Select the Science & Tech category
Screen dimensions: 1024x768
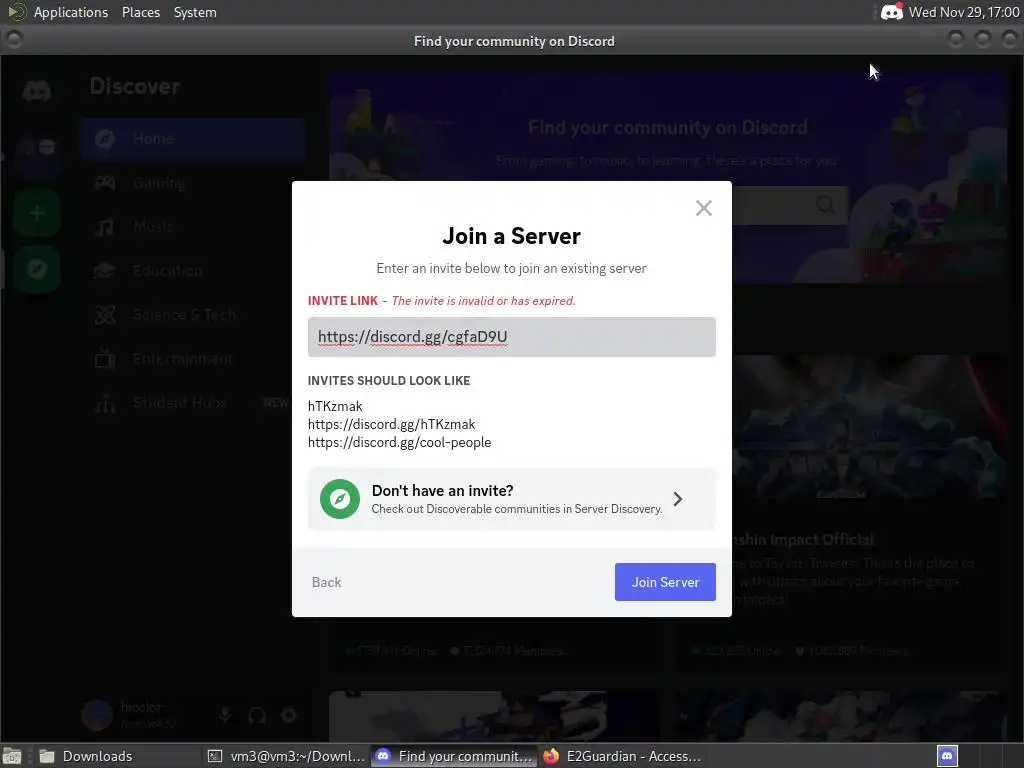point(192,315)
